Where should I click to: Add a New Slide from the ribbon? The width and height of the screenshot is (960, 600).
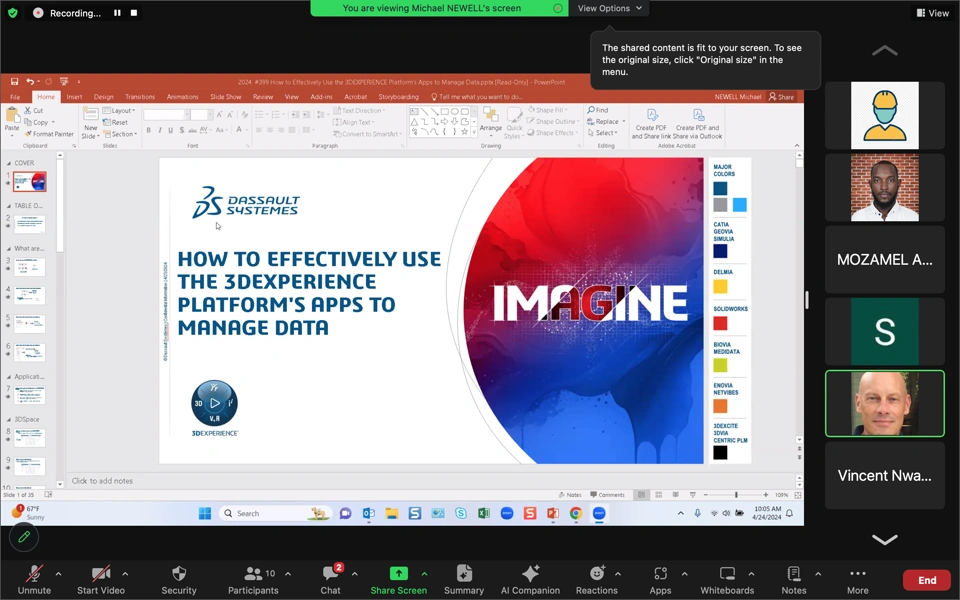(x=91, y=123)
